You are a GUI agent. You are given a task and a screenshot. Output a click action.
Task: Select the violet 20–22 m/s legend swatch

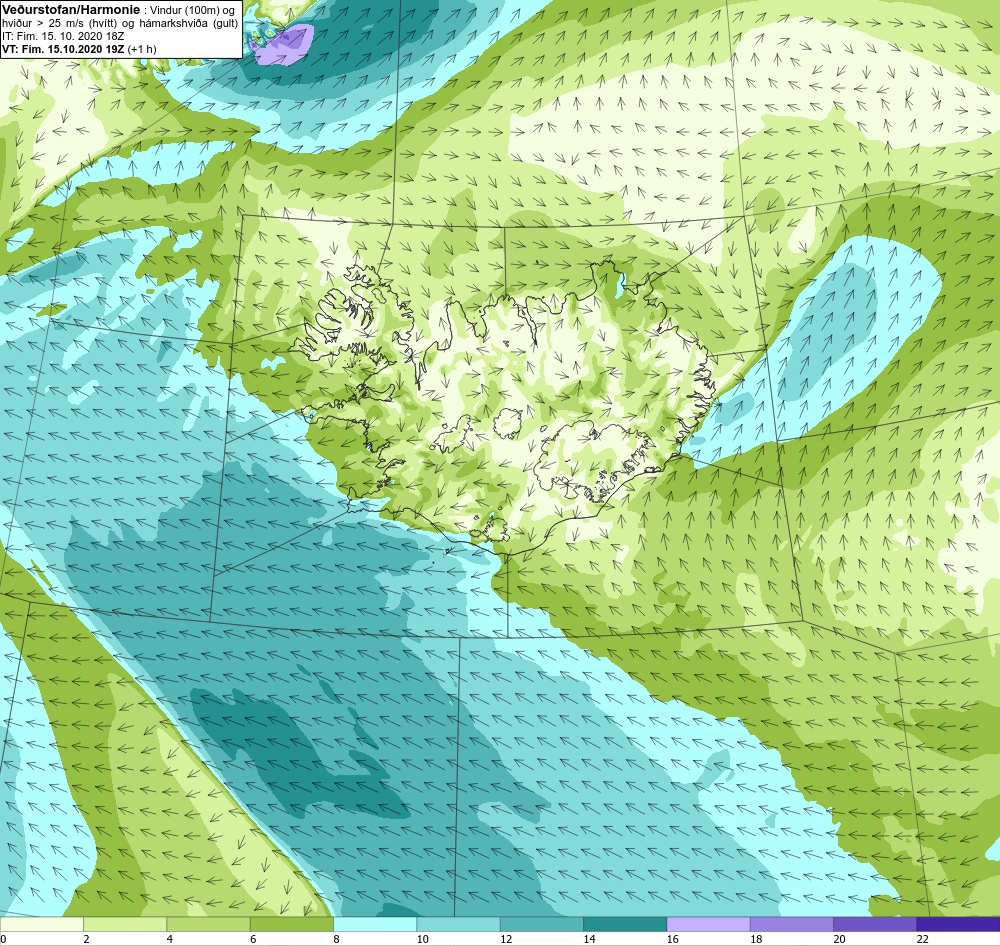875,924
